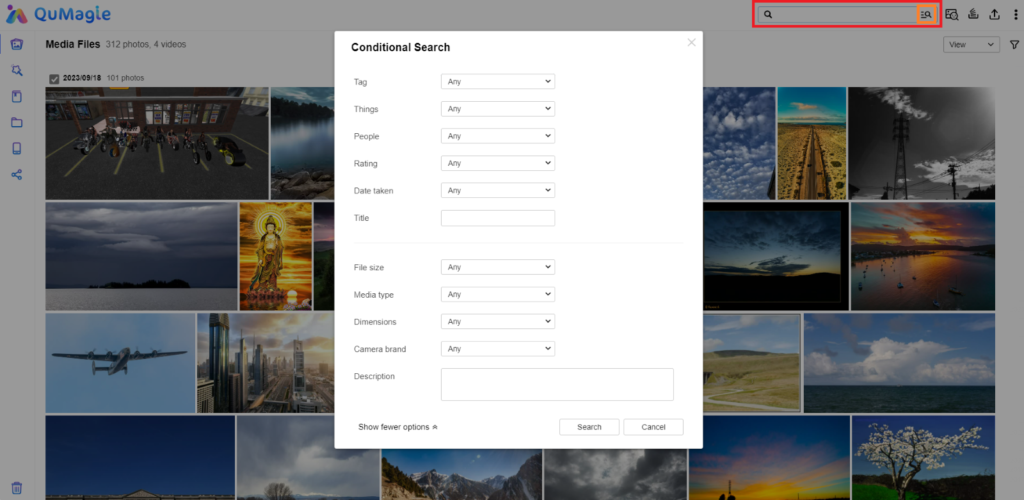Close the Conditional Search dialog with X
Screen dimensions: 1024x500
point(691,43)
